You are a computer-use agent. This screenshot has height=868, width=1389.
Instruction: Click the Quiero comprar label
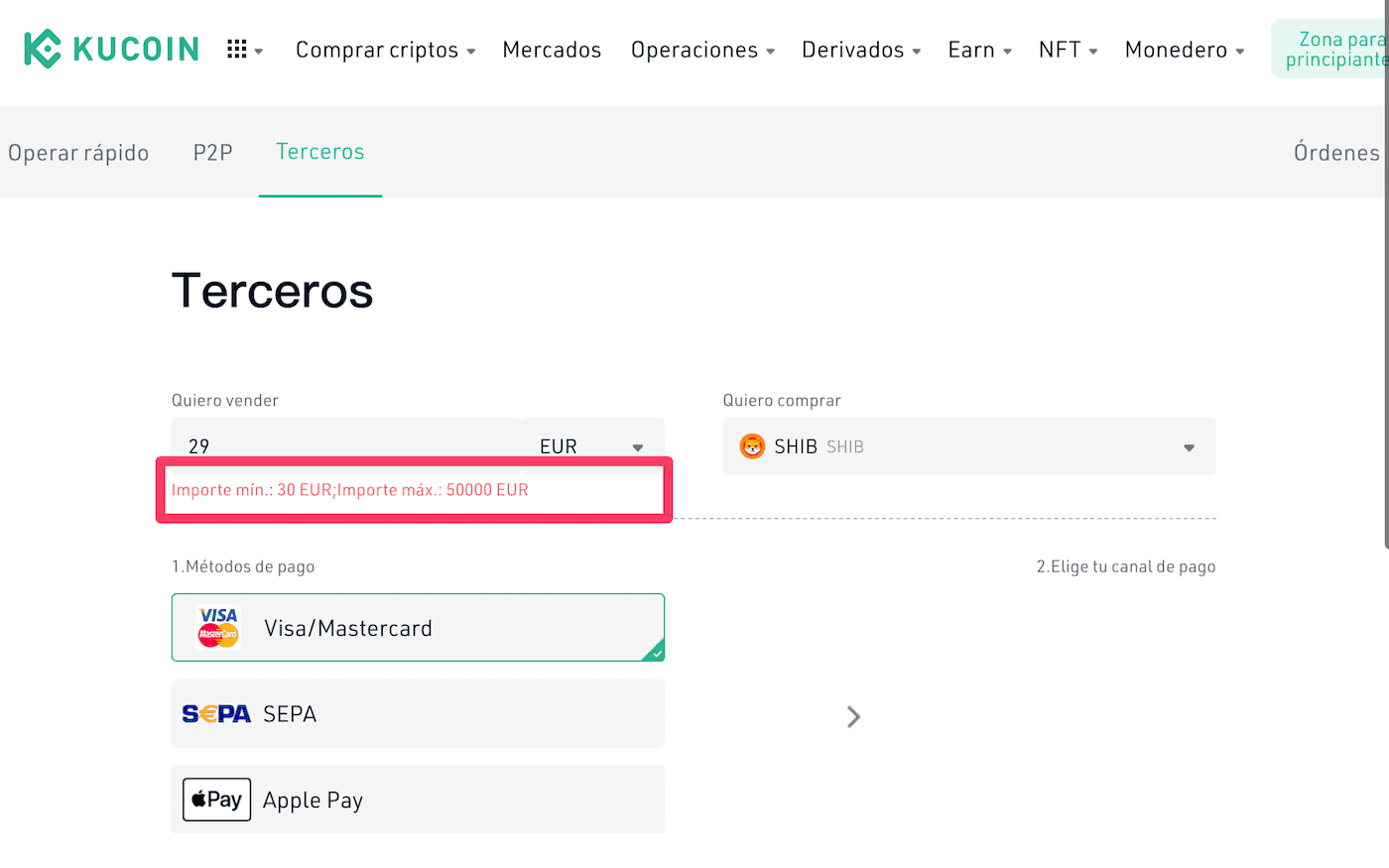(x=782, y=401)
